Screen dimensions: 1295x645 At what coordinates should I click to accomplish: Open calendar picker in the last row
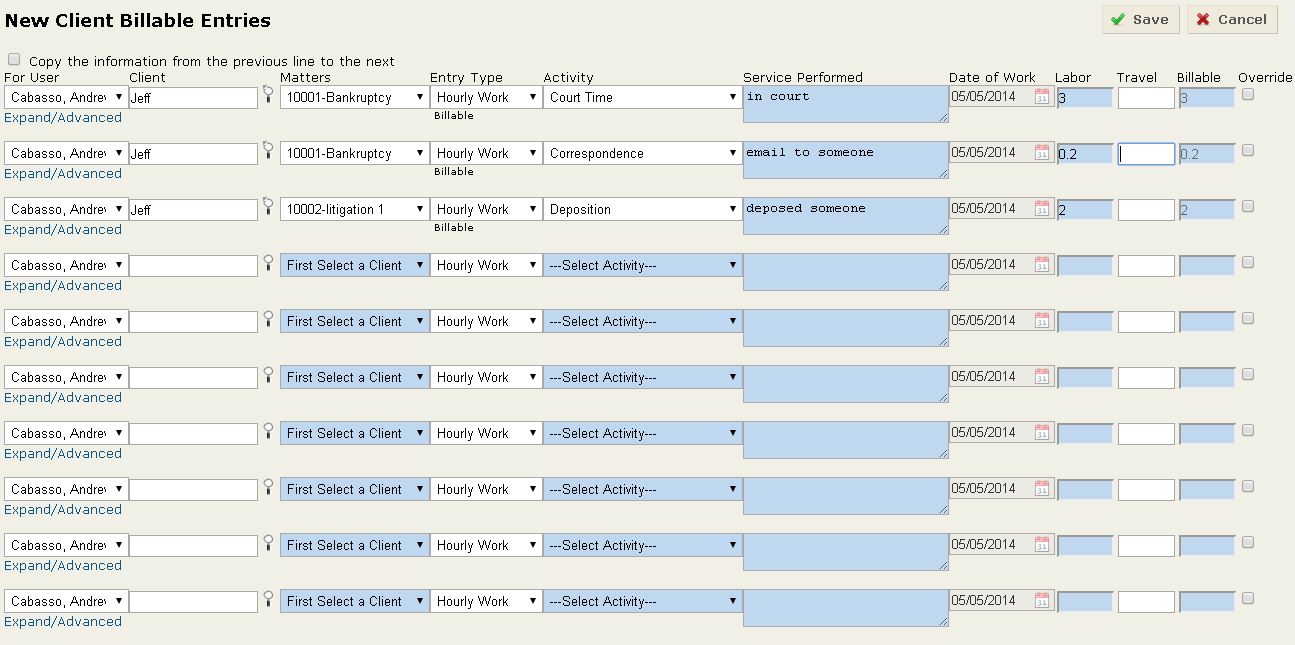1041,601
